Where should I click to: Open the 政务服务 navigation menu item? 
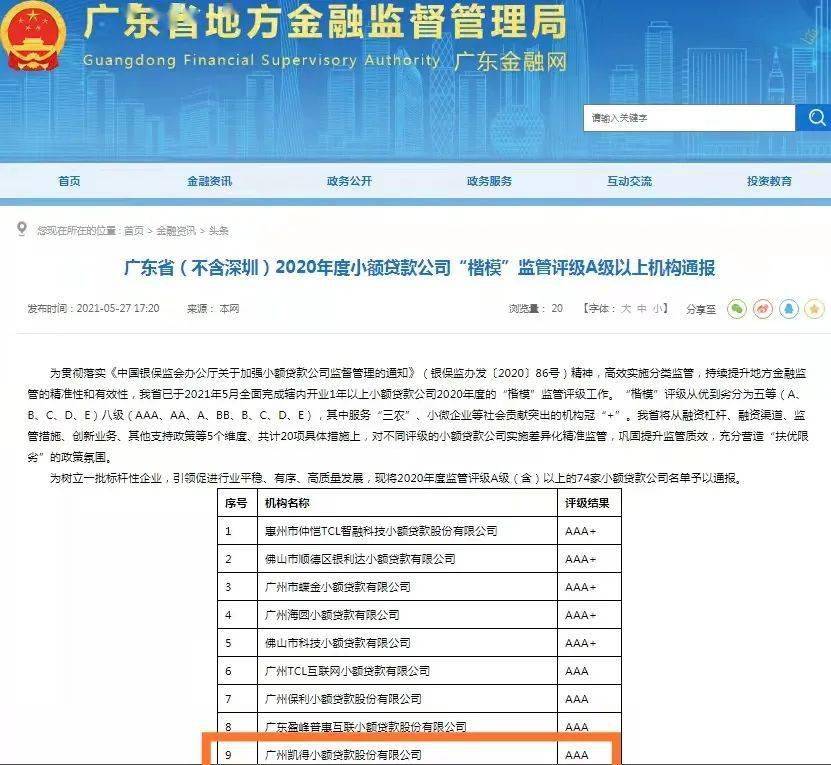tap(489, 181)
